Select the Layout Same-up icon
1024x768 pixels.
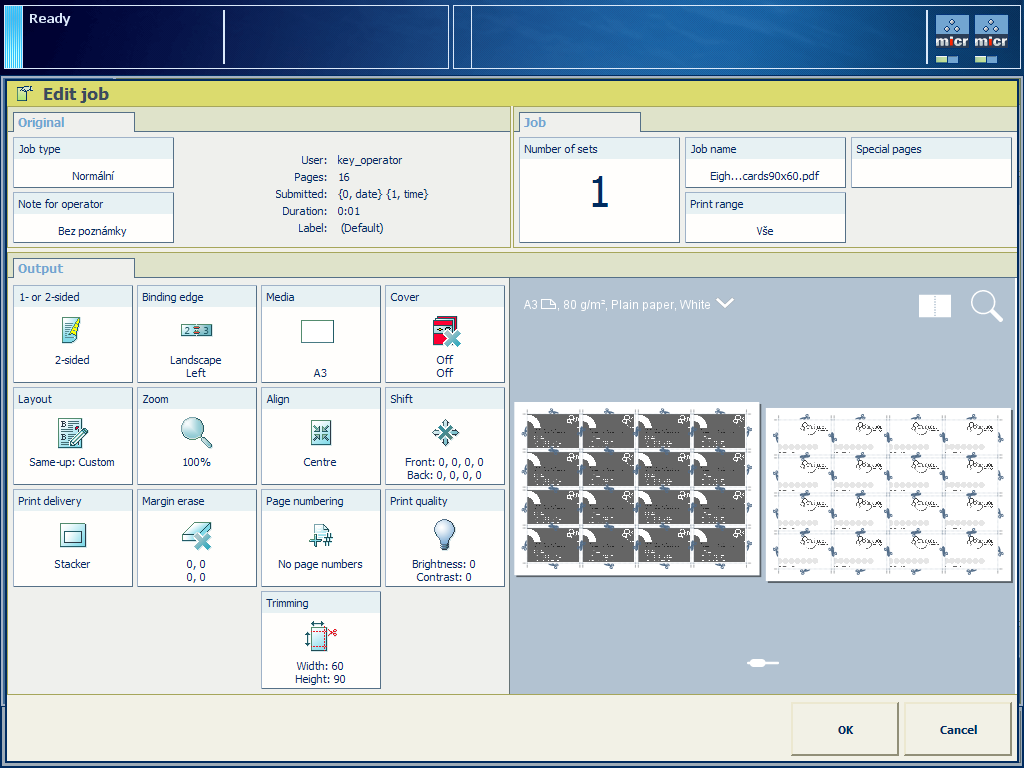(72, 433)
